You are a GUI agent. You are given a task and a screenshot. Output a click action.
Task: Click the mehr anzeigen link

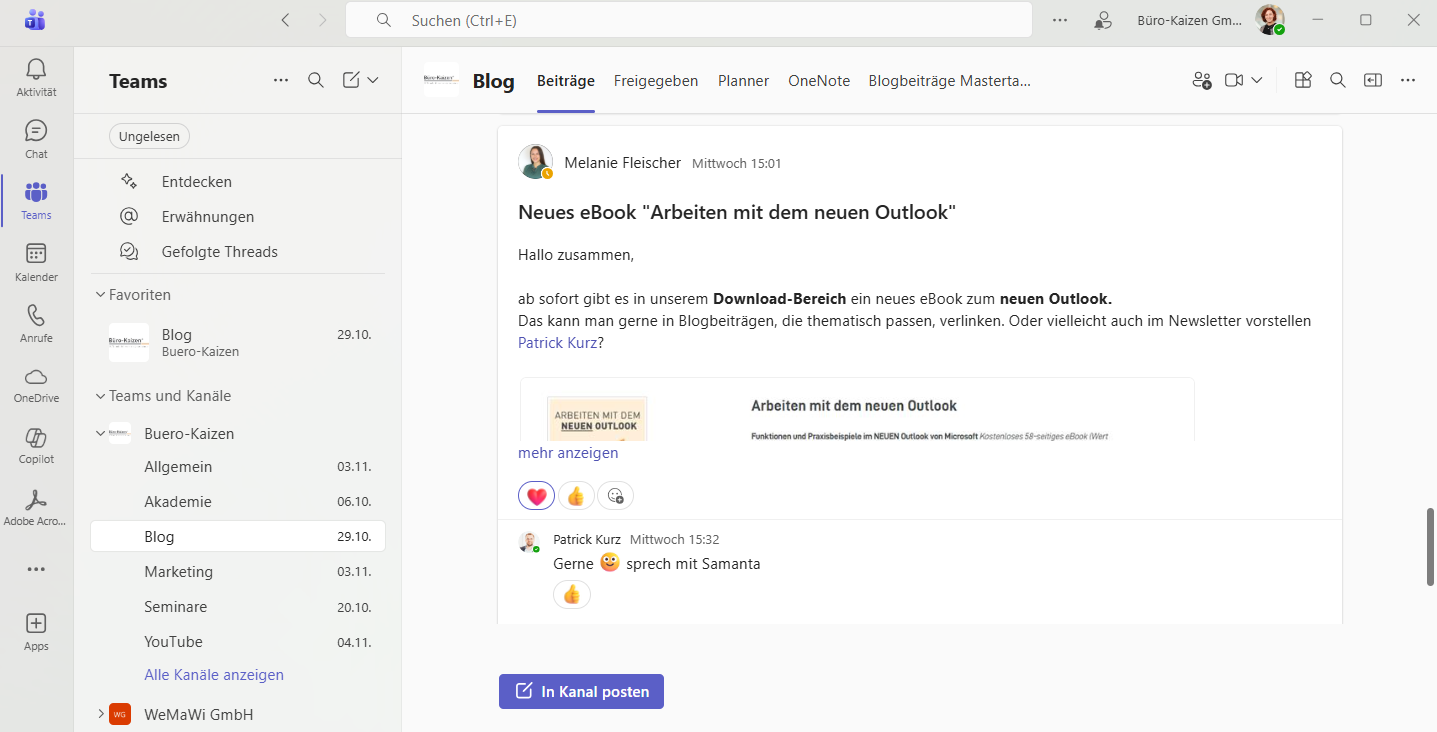coord(568,453)
